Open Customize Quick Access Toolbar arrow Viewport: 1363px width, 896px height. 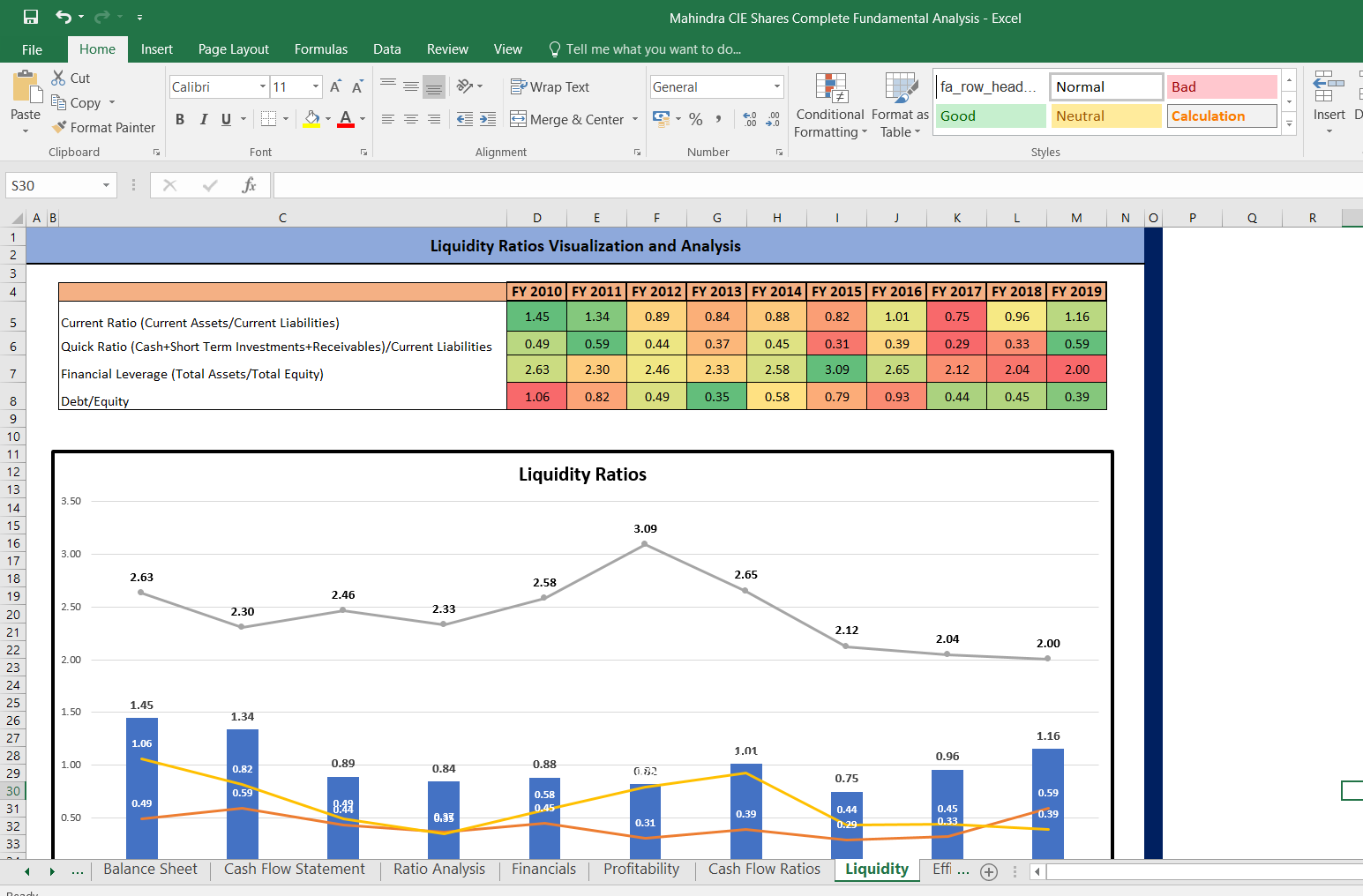[x=139, y=18]
